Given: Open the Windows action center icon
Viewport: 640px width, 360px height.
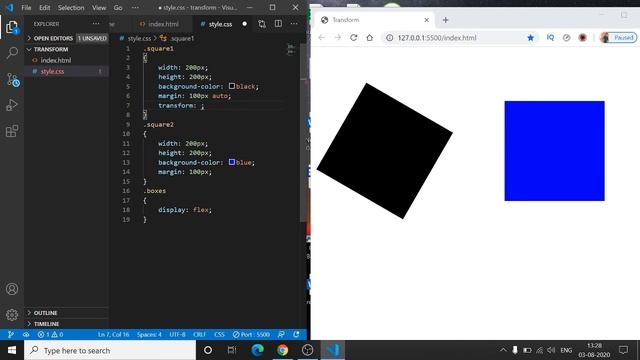Looking at the screenshot, I should (x=623, y=350).
